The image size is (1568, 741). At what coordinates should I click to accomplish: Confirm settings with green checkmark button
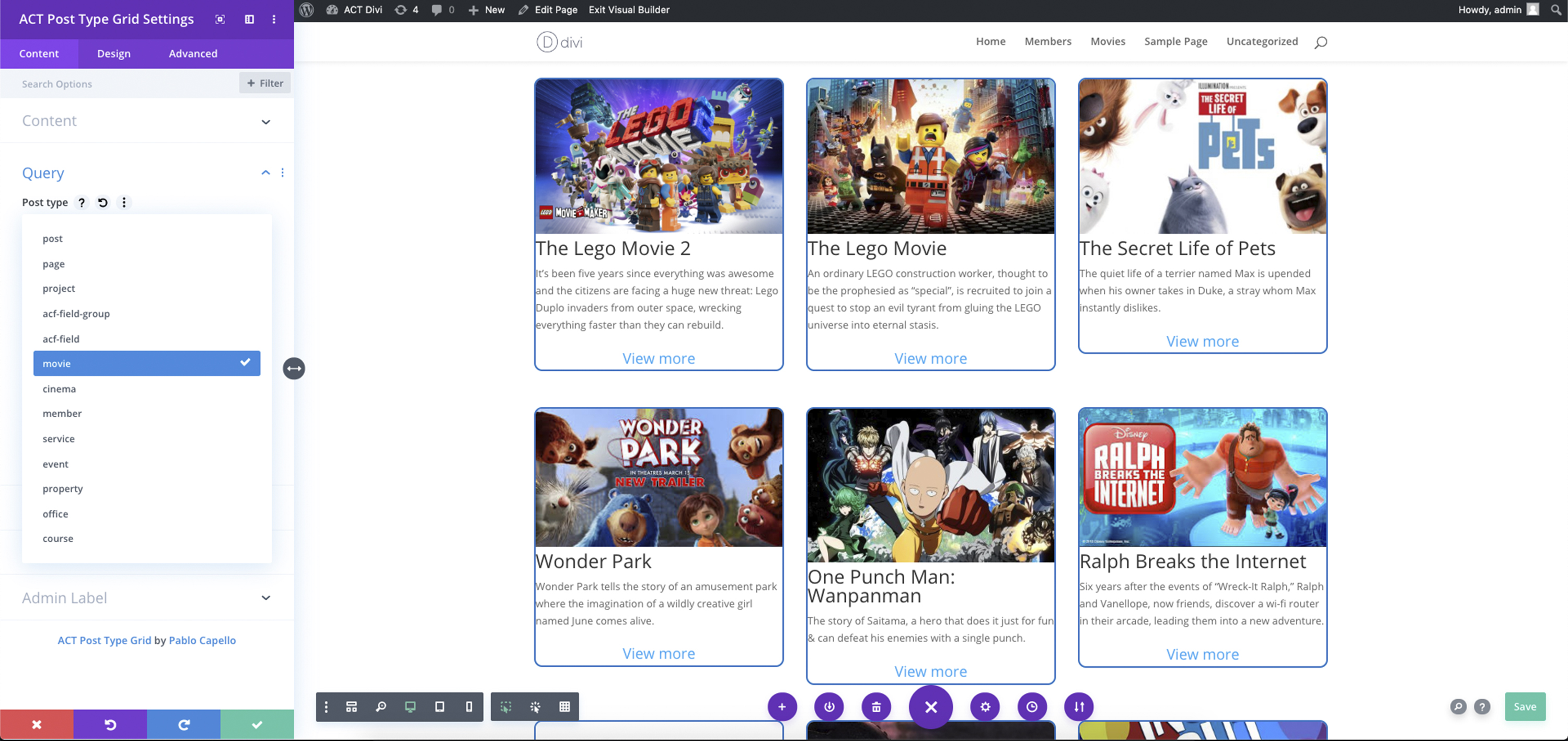point(257,725)
